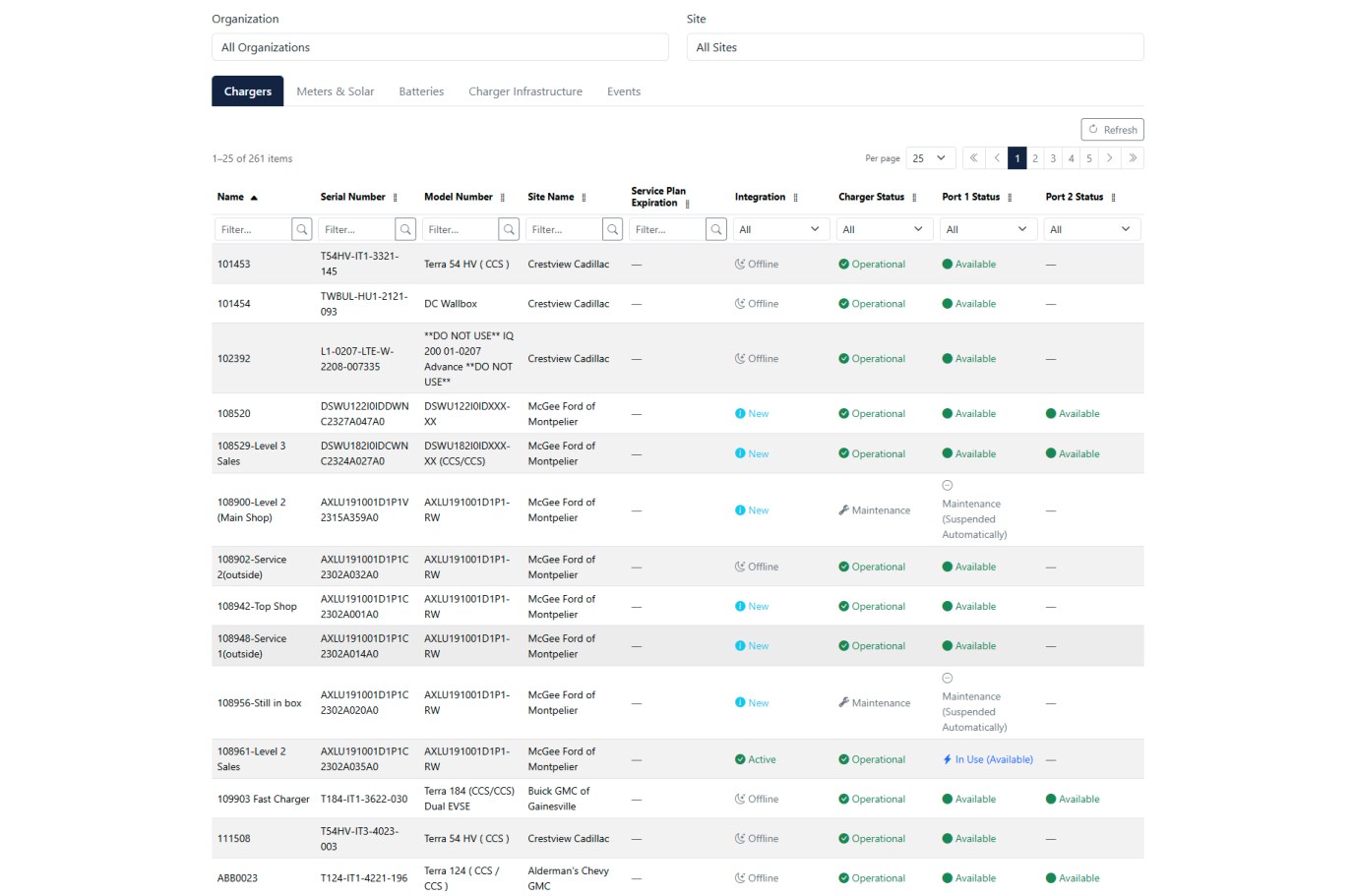Open Charger Status column menu icon
1355x896 pixels.
point(915,198)
